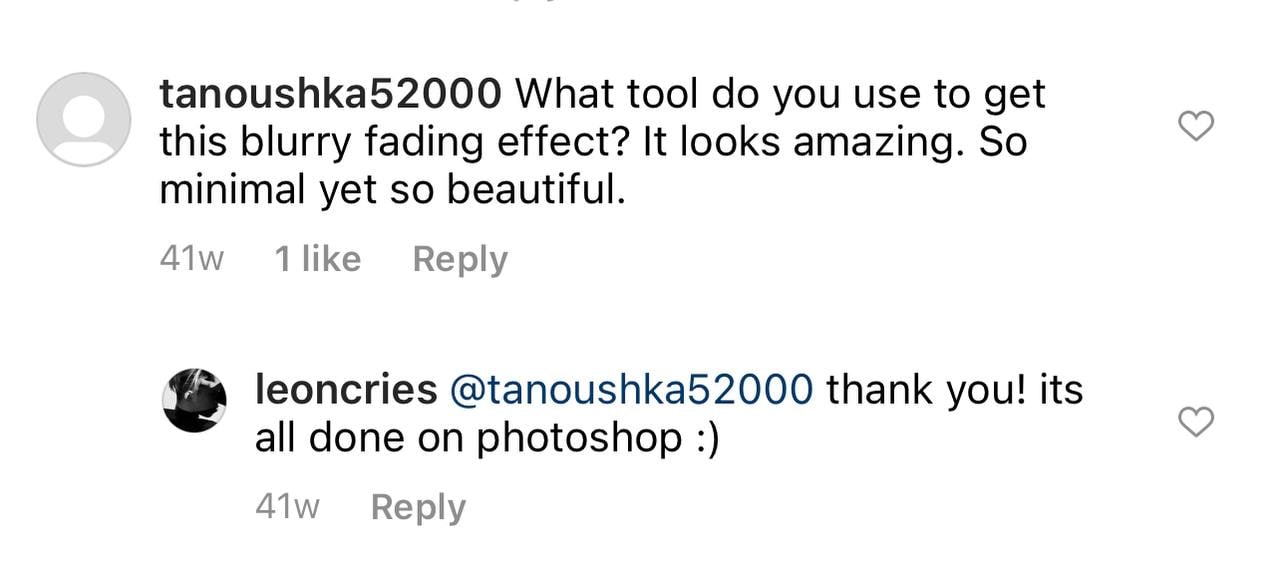This screenshot has width=1280, height=566.
Task: Click the word "photoshop" in the reply
Action: (579, 438)
